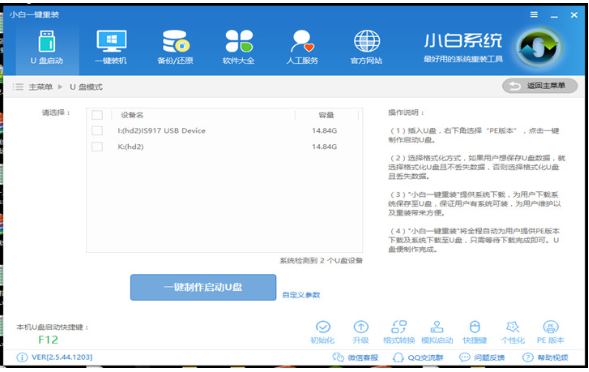Image resolution: width=589 pixels, height=372 pixels.
Task: Click the 容量 column header
Action: 326,115
